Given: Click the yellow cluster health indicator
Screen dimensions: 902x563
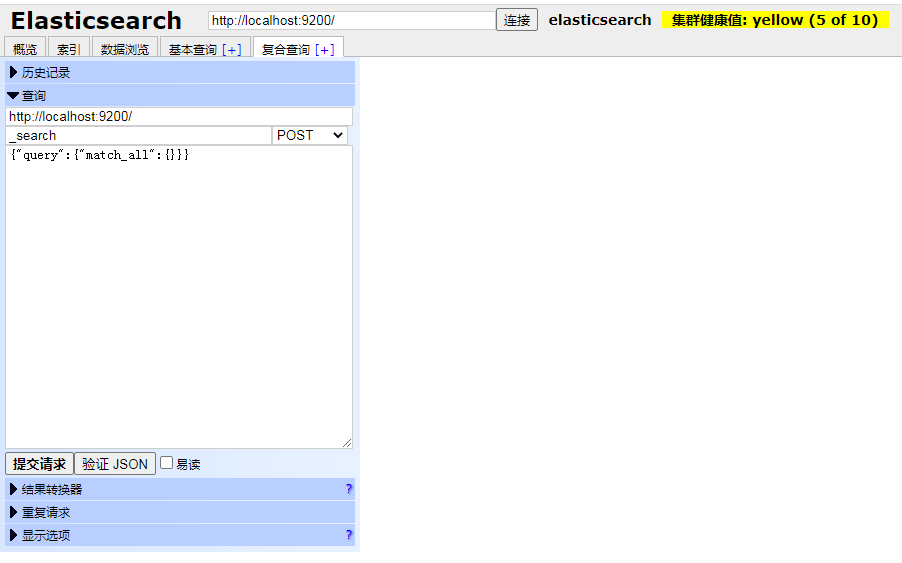Looking at the screenshot, I should [x=775, y=20].
